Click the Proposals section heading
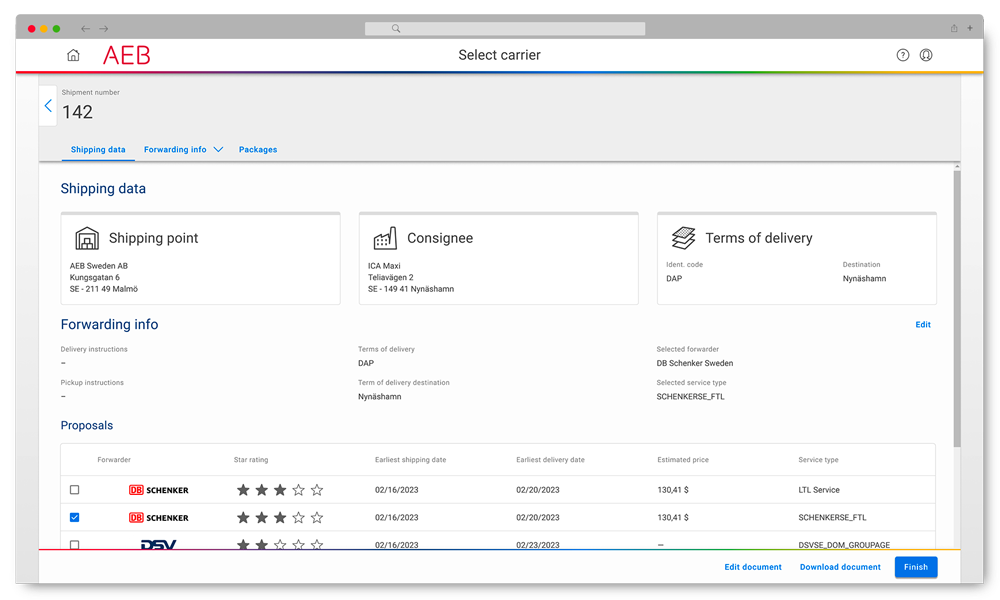 coord(87,425)
